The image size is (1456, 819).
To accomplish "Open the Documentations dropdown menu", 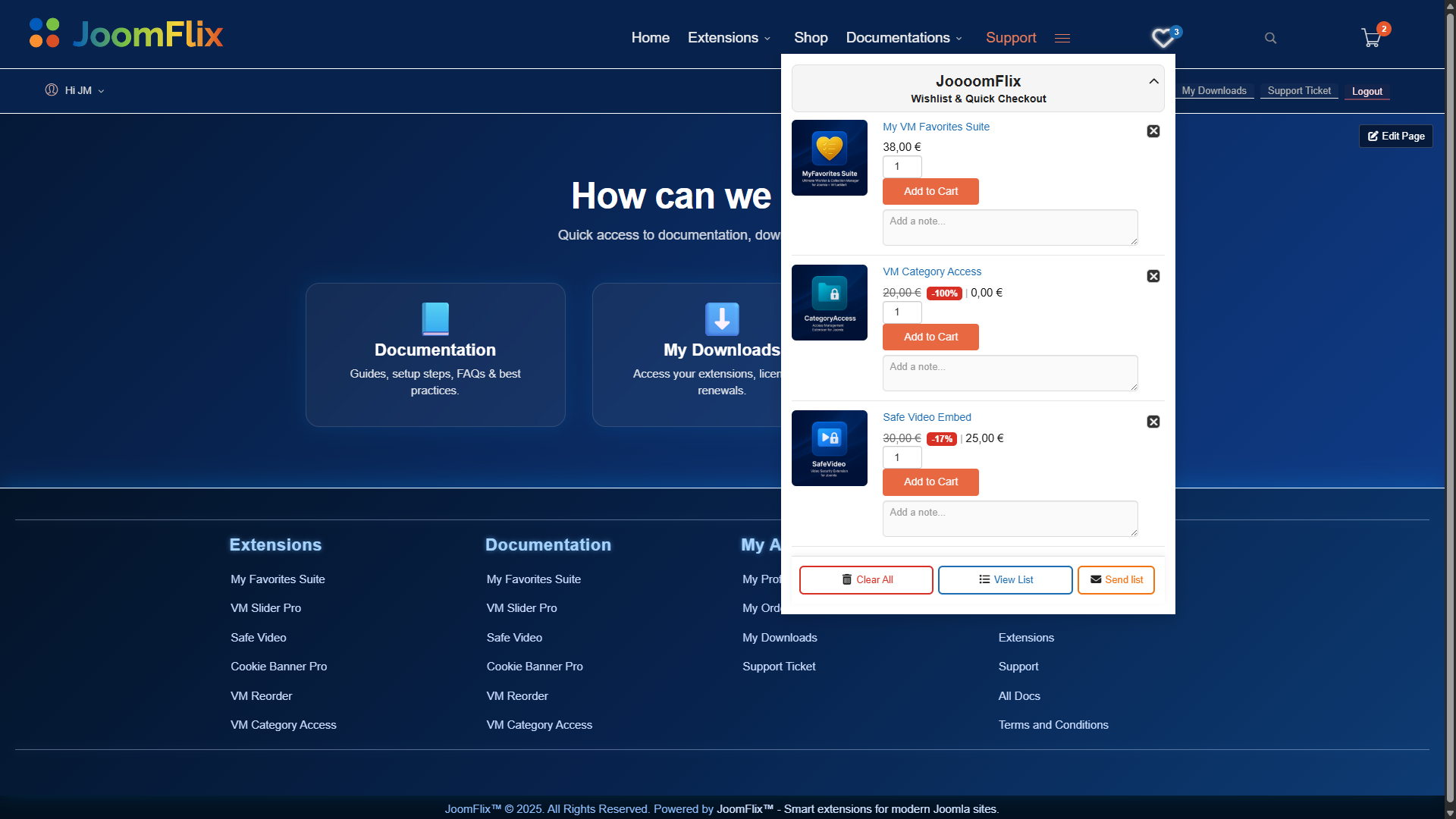I will tap(904, 38).
